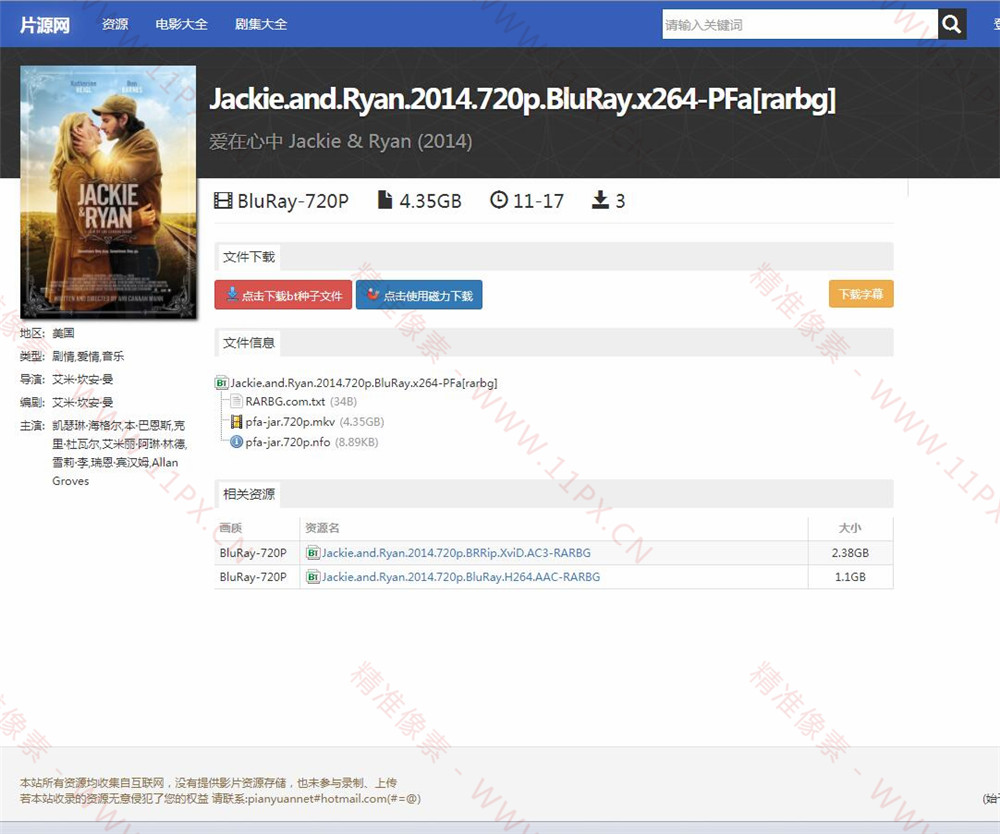Select the RARBG.com.txt file entry
The height and width of the screenshot is (834, 1000).
click(285, 402)
